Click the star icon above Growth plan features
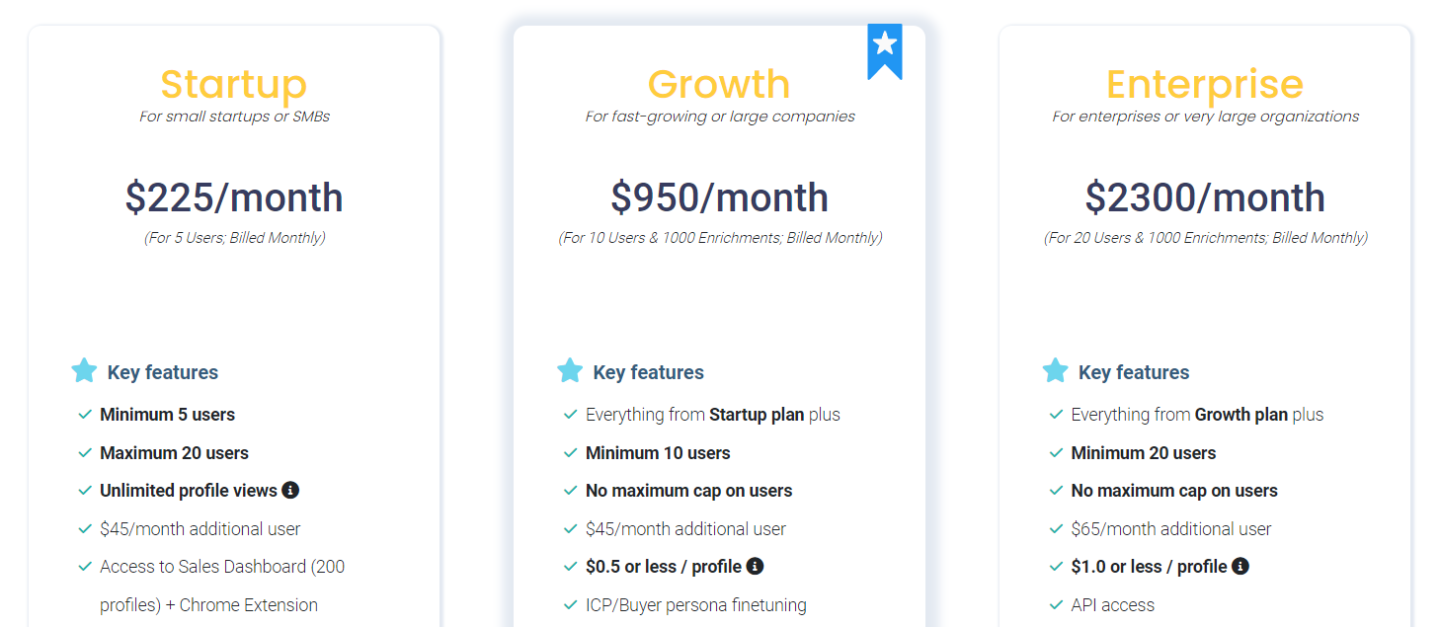1440x627 pixels. click(570, 371)
